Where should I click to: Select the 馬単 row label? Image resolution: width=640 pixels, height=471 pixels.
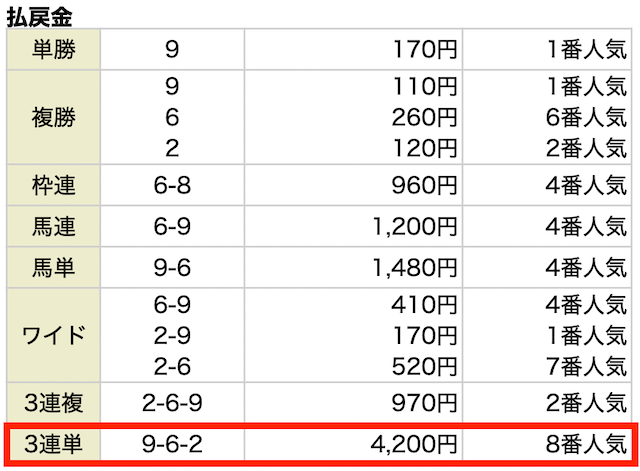coord(53,268)
